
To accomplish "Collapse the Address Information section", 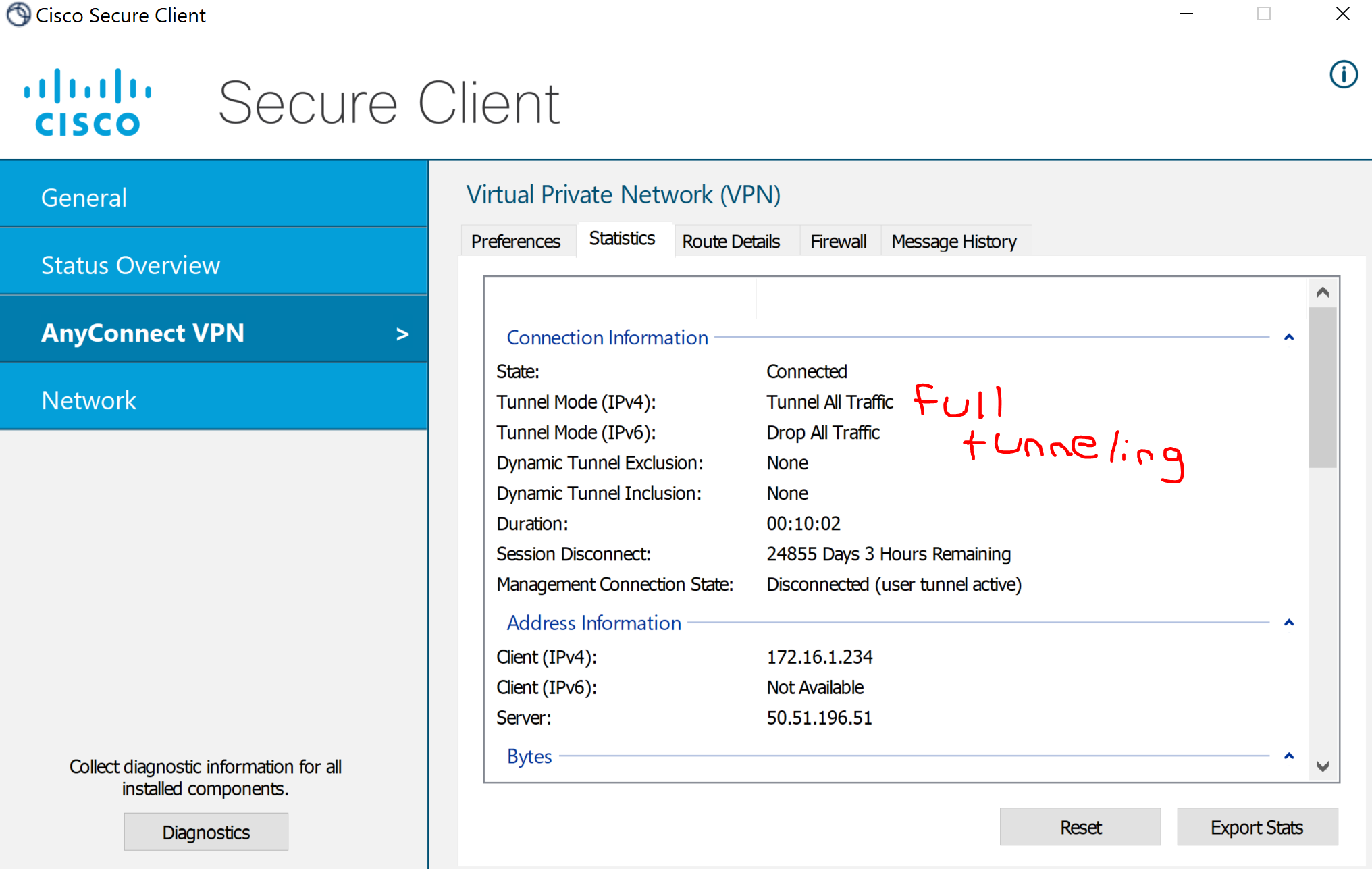I will pyautogui.click(x=1289, y=623).
